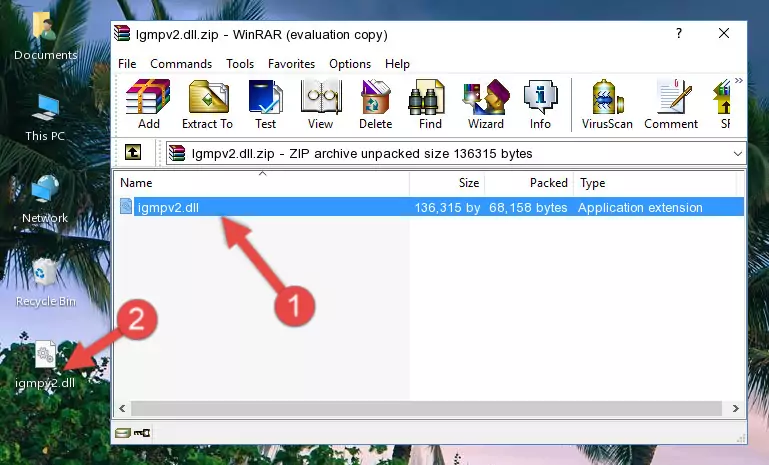769x465 pixels.
Task: Open the Options menu
Action: [350, 64]
